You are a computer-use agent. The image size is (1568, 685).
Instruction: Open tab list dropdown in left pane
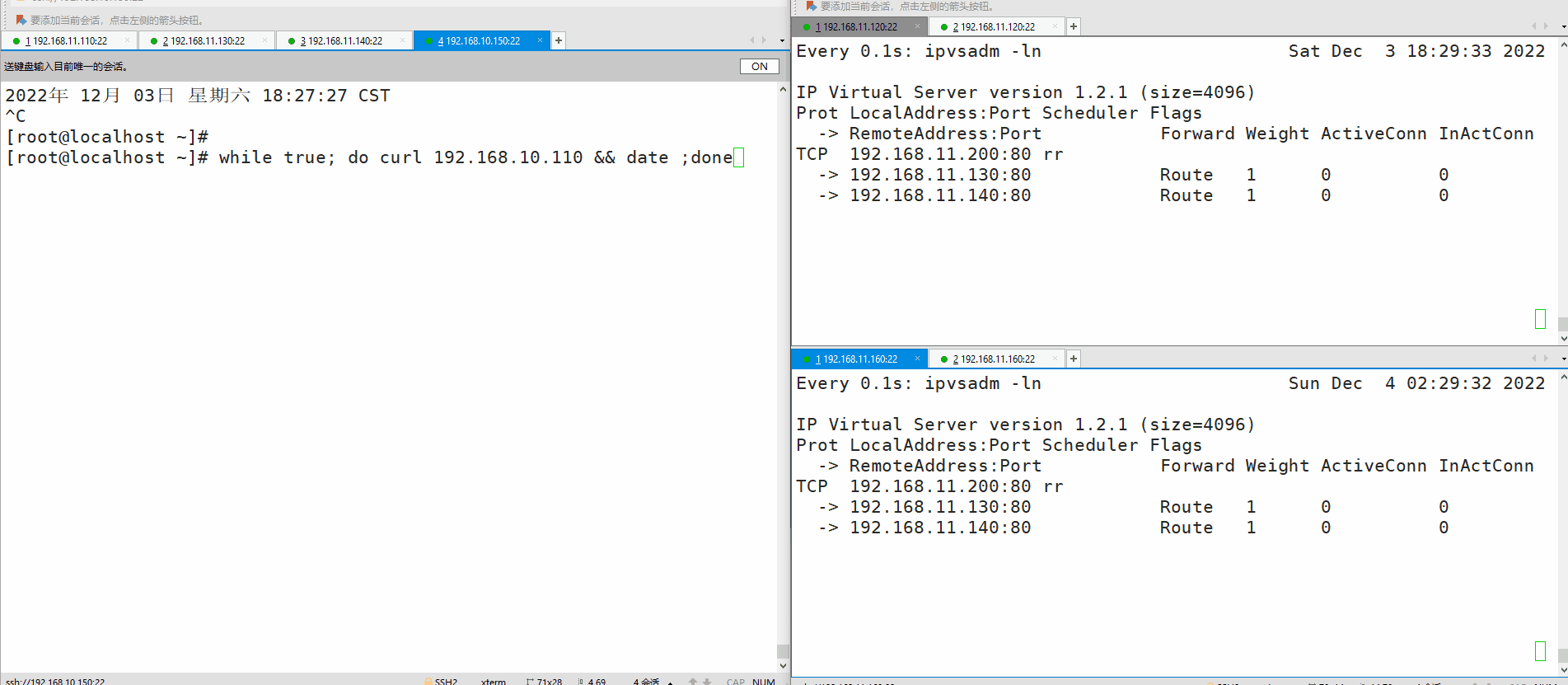(782, 40)
